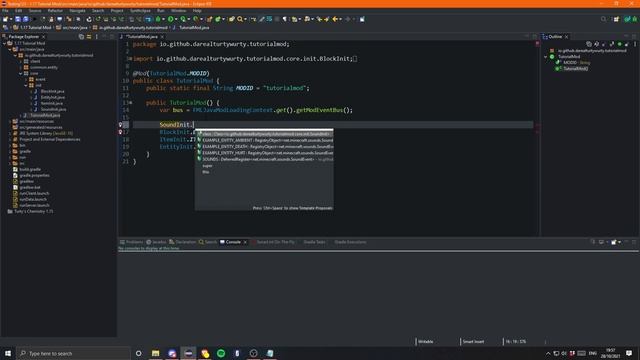The width and height of the screenshot is (640, 360).
Task: Click Collapse All in Package Explorer
Action: pyautogui.click(x=81, y=37)
